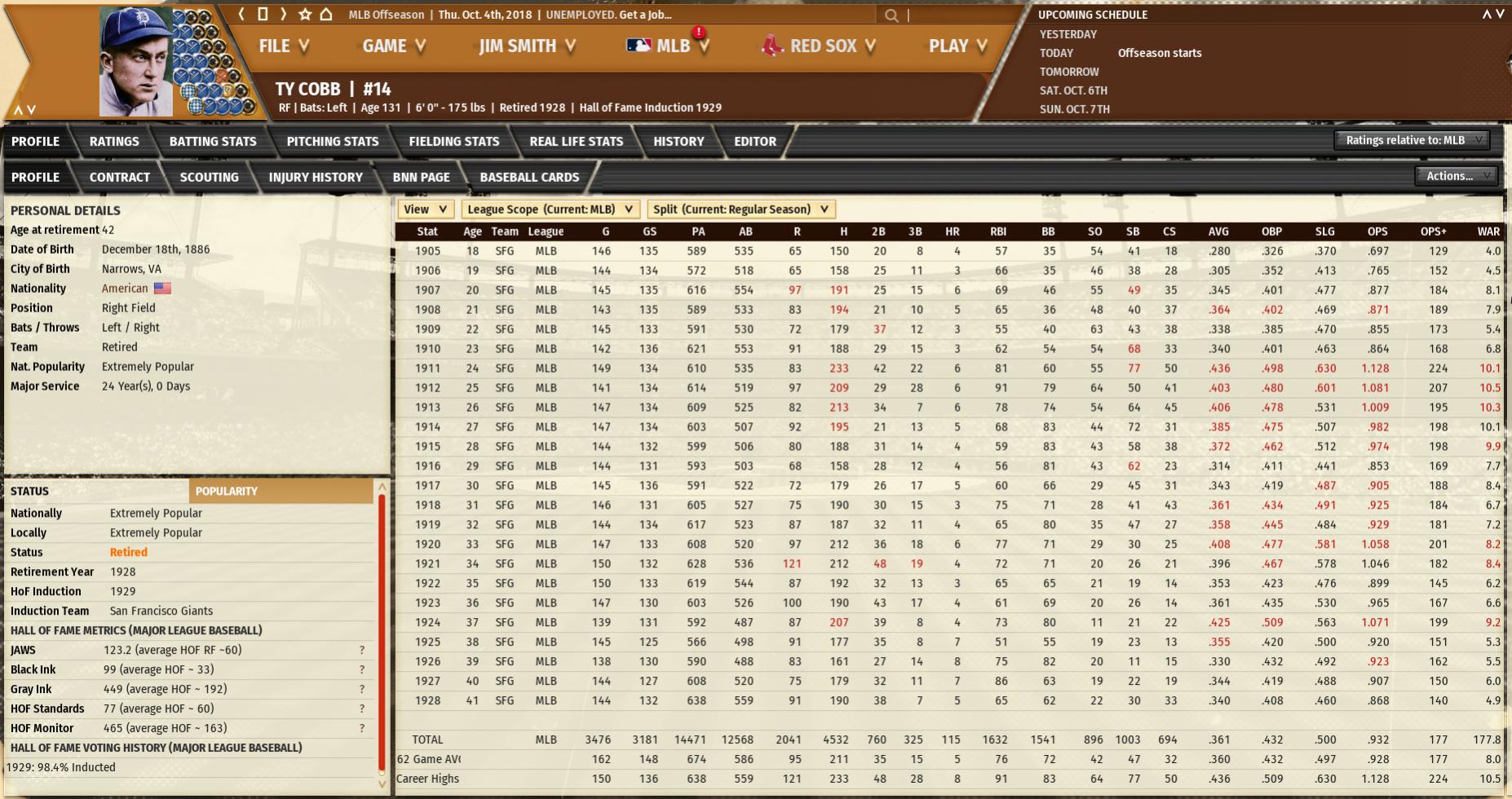Viewport: 1512px width, 799px height.
Task: Click the JAWS help question mark
Action: 362,651
